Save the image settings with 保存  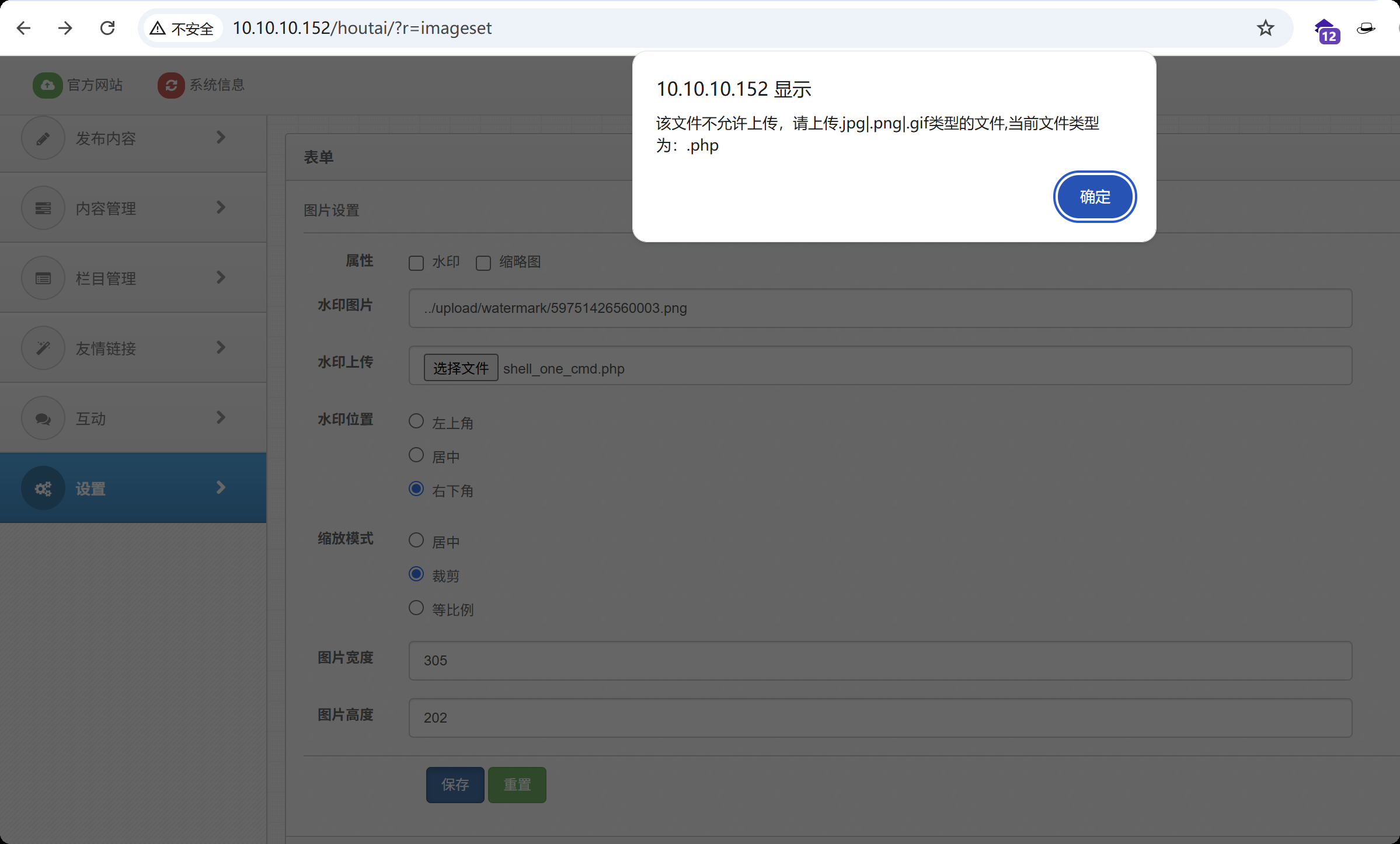(x=455, y=784)
